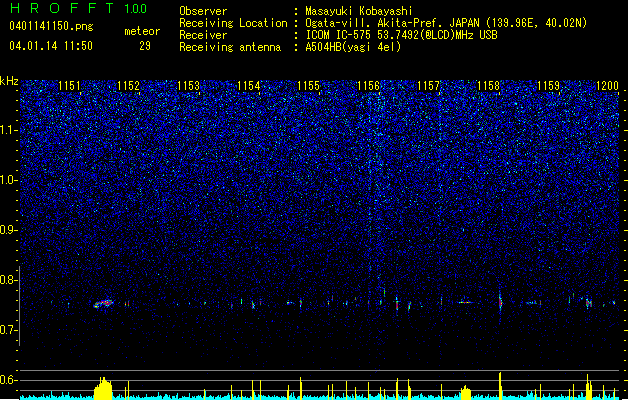Click the 0.9 kHz frequency label
The height and width of the screenshot is (400, 629).
(x=9, y=230)
